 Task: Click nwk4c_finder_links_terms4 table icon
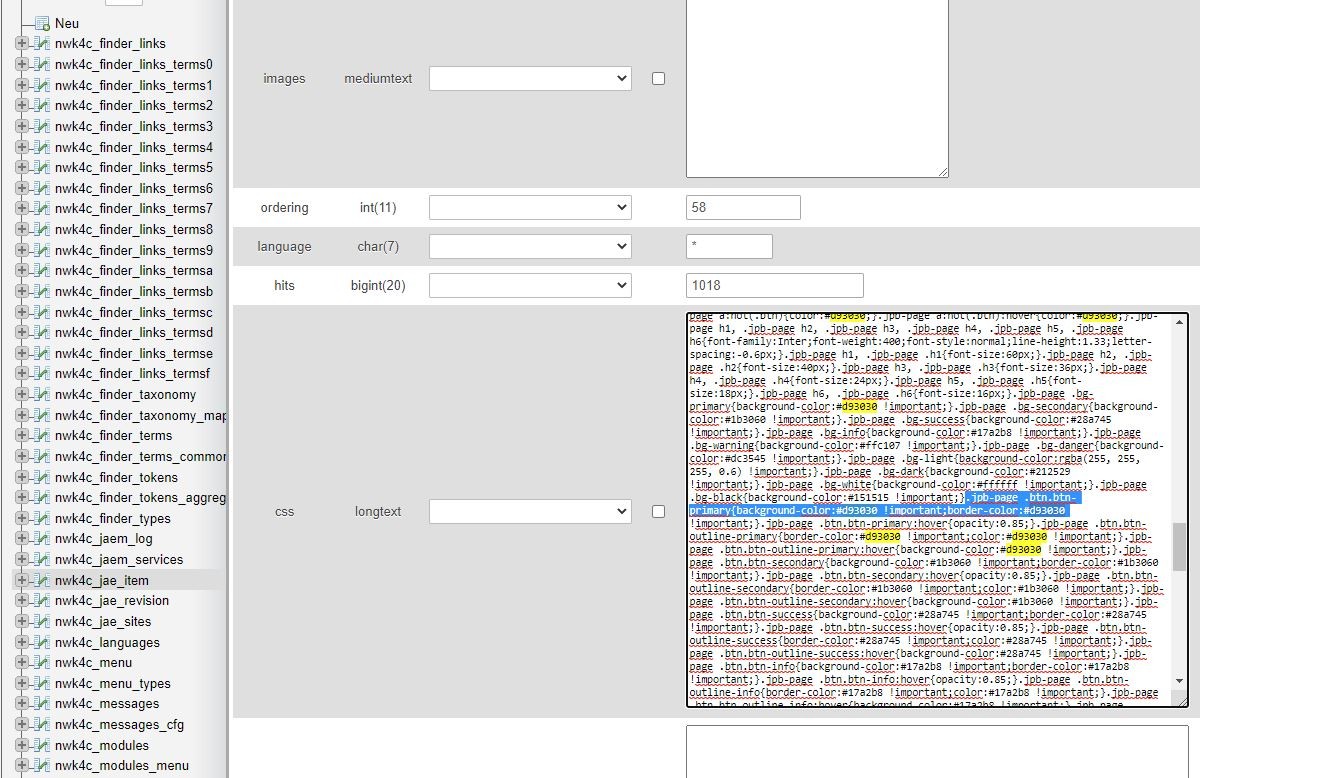(42, 147)
